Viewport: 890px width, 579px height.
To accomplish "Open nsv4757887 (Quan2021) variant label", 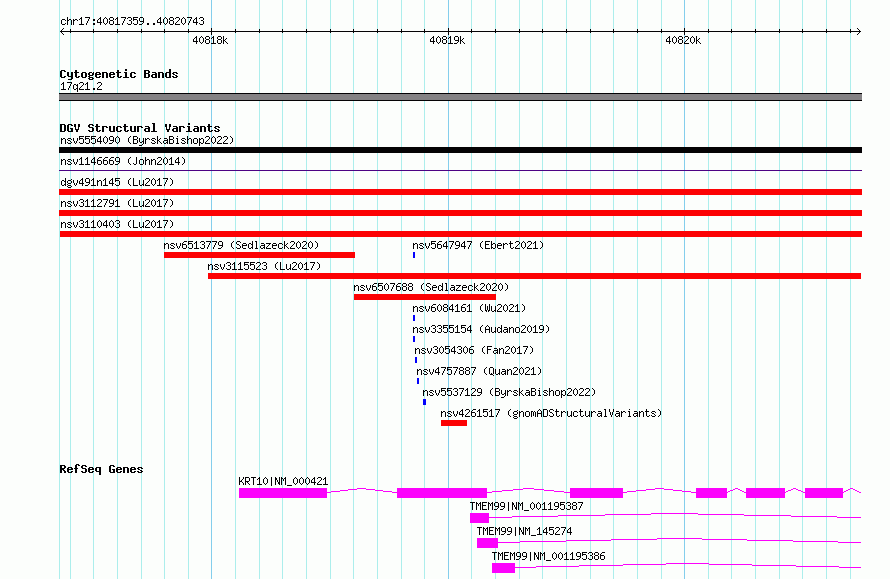I will 479,371.
